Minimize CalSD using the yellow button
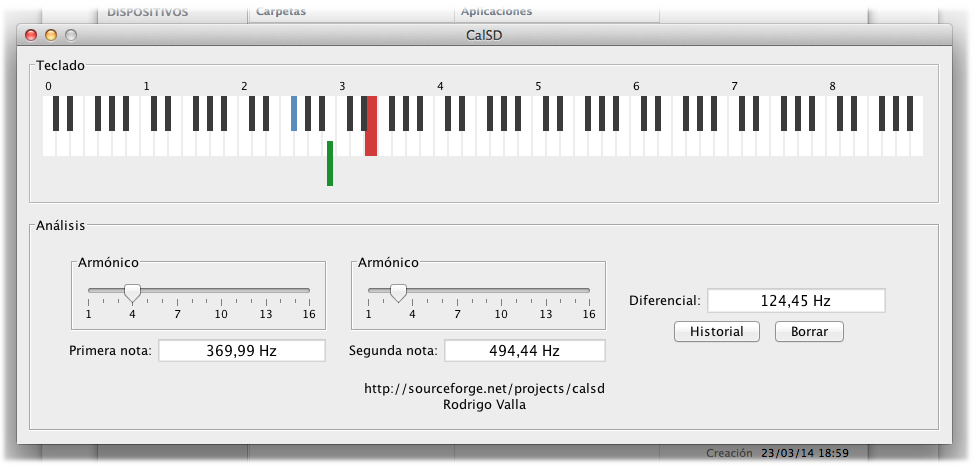 pos(51,35)
